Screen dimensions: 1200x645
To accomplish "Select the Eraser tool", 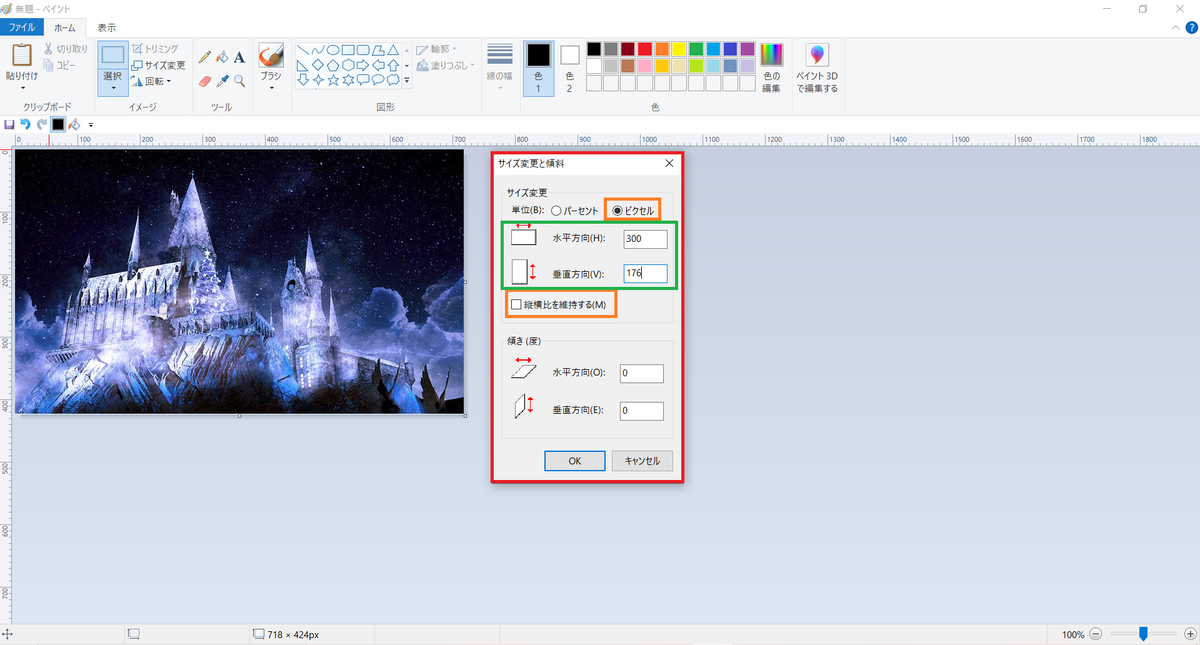I will tap(205, 80).
